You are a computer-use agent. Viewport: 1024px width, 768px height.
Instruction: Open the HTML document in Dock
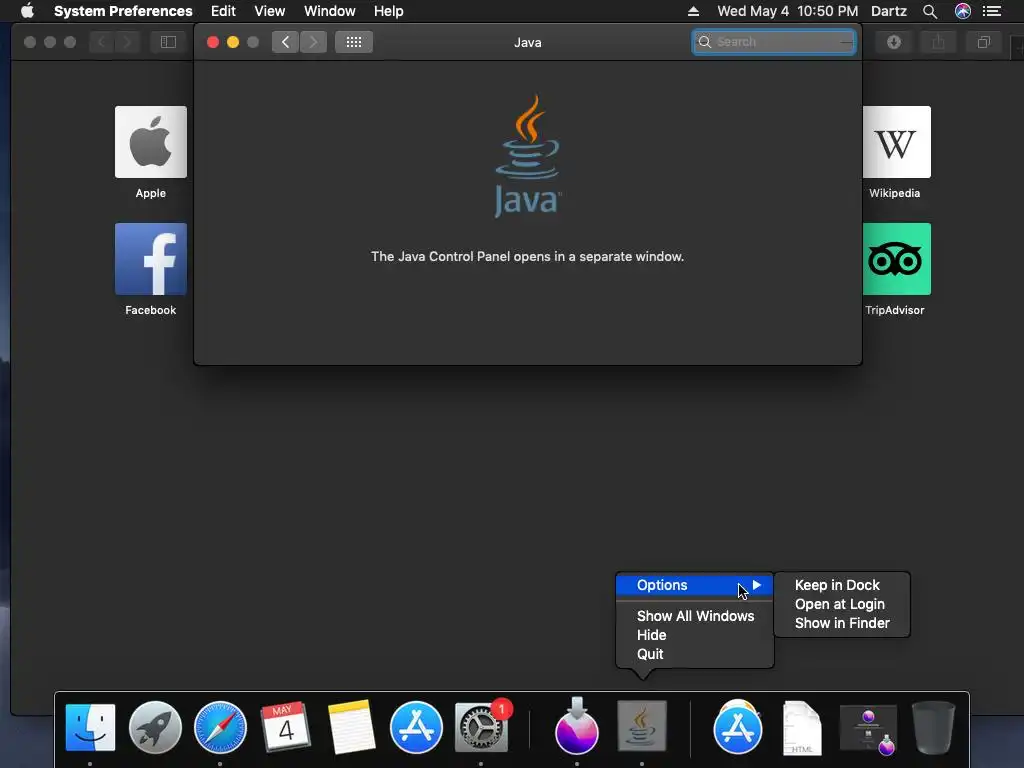(803, 728)
